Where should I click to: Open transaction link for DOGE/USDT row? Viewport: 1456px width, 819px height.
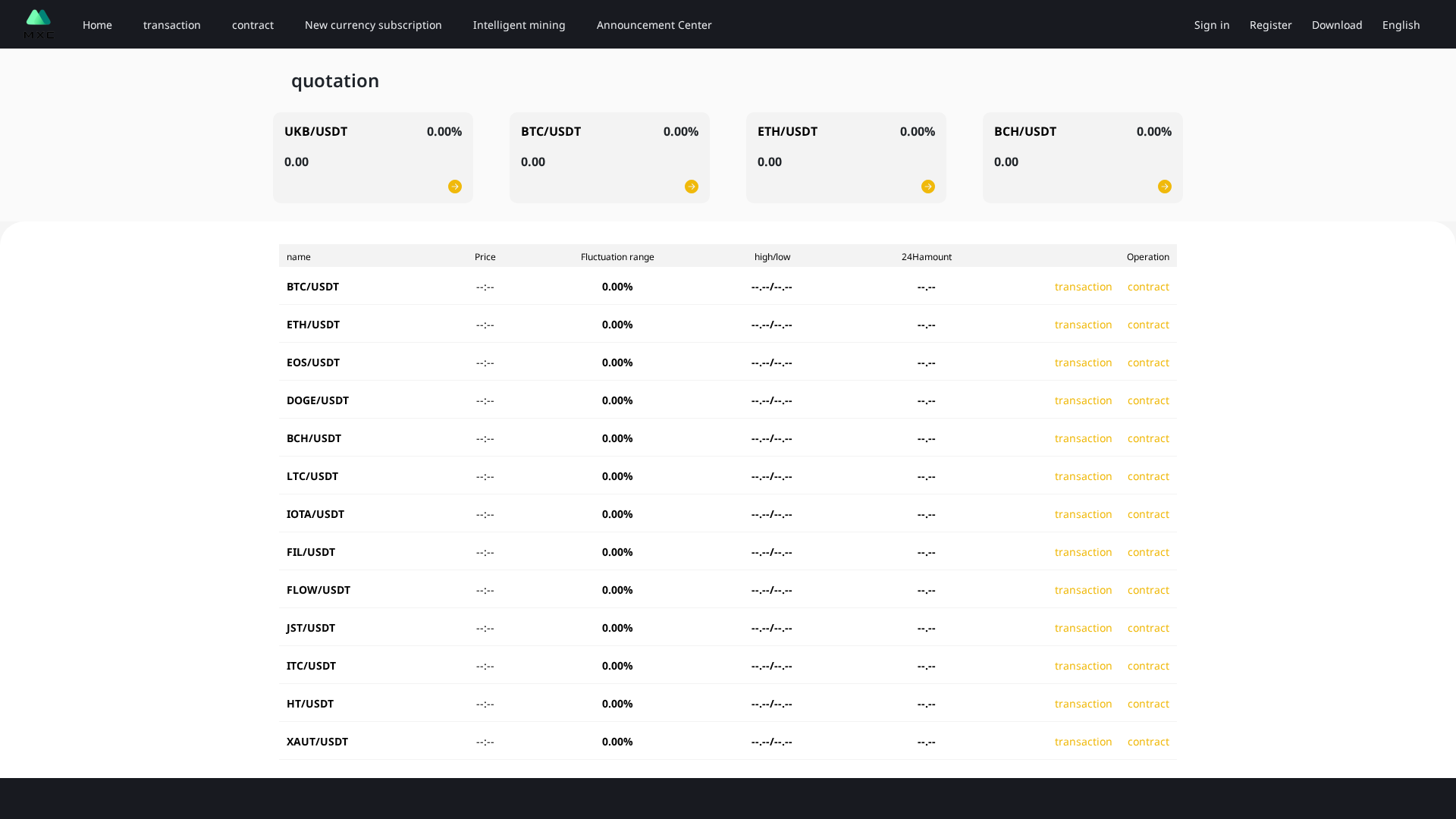(1083, 400)
